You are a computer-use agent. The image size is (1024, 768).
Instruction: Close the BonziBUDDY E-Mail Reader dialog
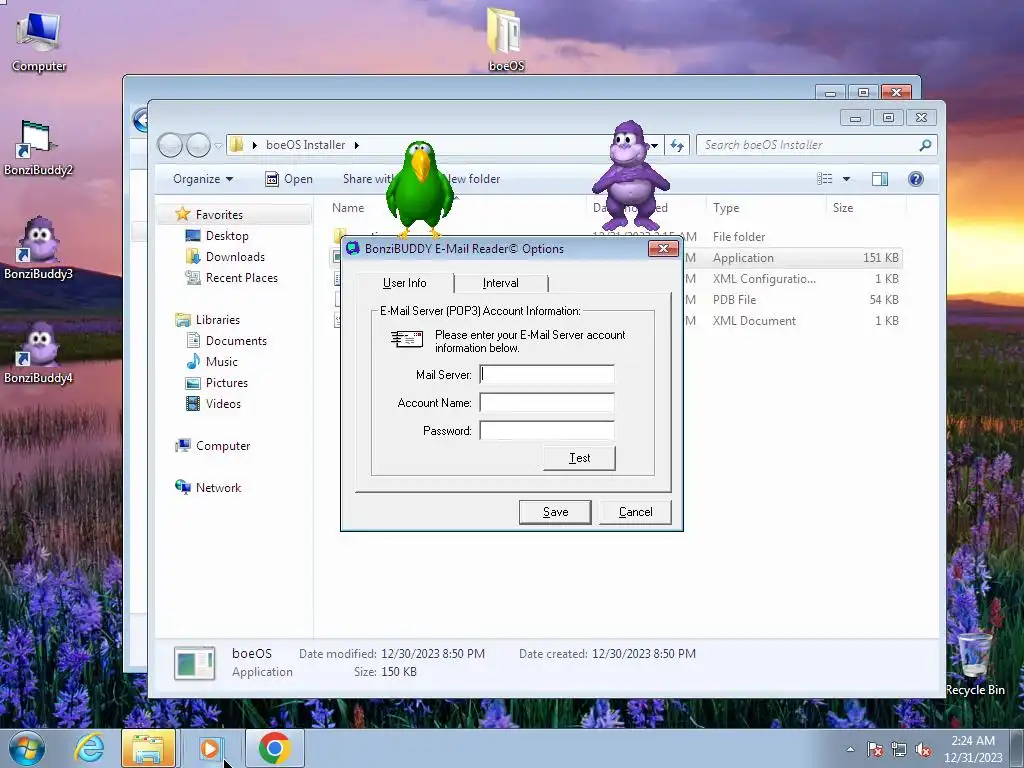[663, 248]
